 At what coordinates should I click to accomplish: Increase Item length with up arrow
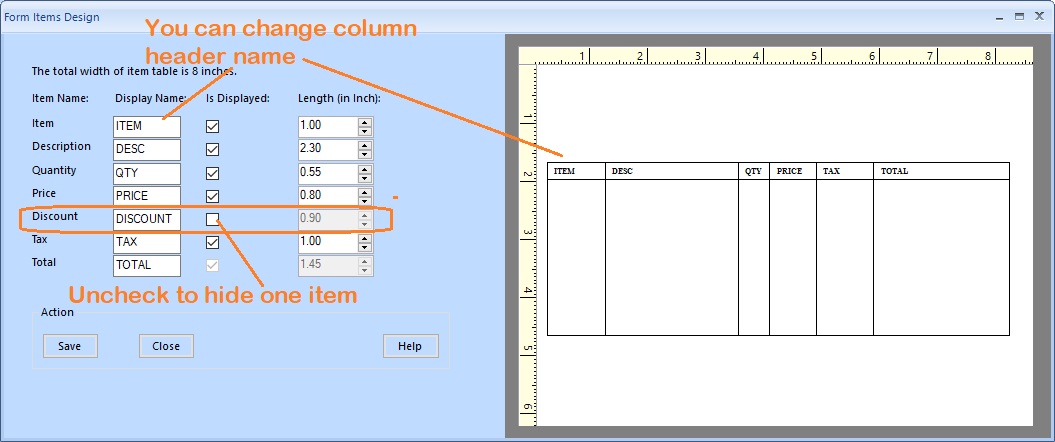tap(365, 122)
